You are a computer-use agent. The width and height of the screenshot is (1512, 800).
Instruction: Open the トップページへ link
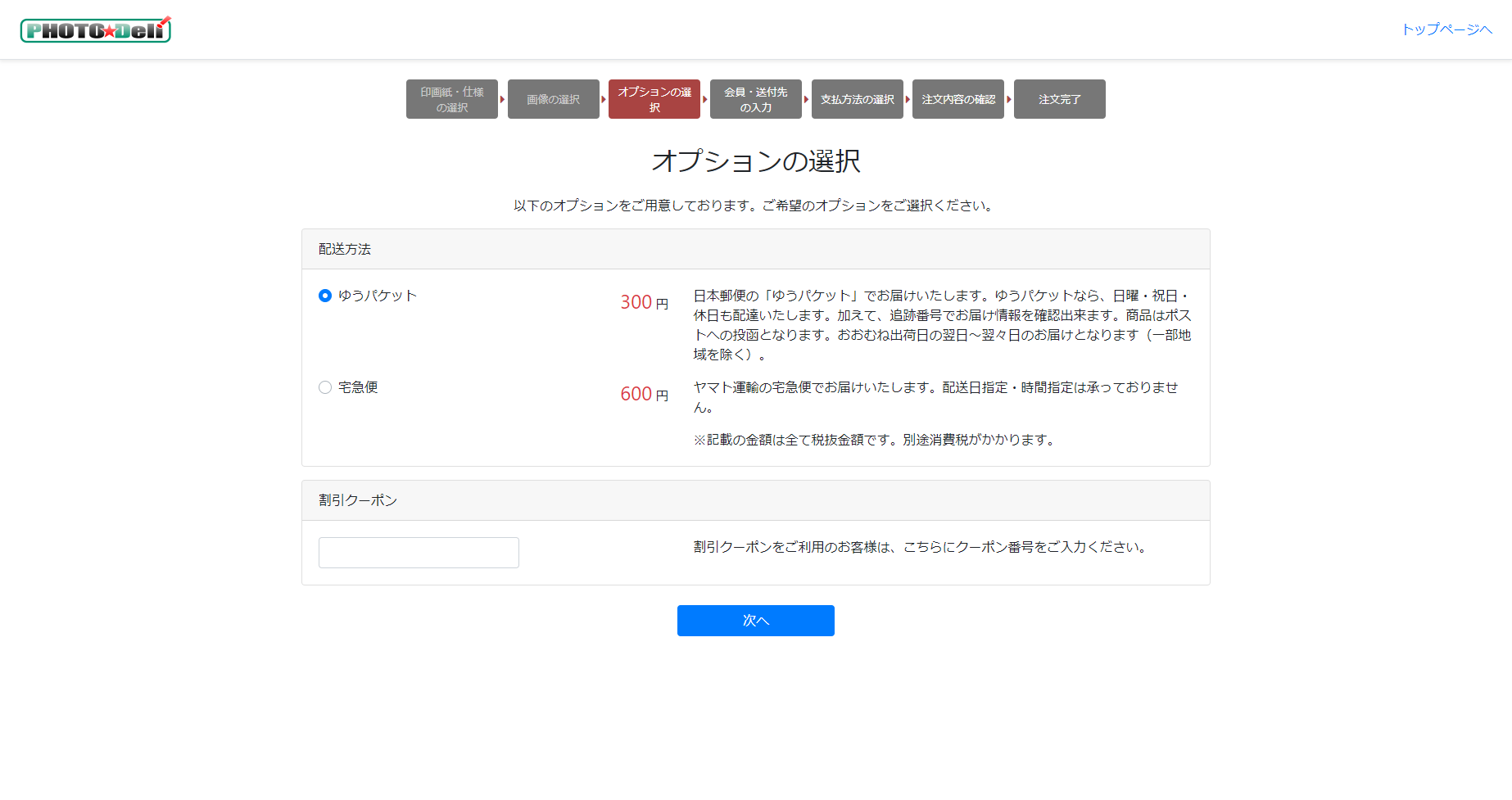pos(1446,29)
